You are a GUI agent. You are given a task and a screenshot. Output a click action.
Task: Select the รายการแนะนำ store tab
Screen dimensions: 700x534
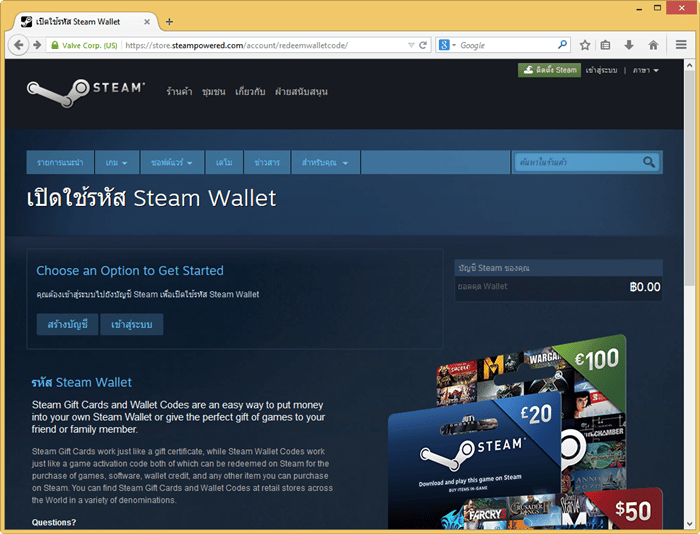tap(60, 162)
